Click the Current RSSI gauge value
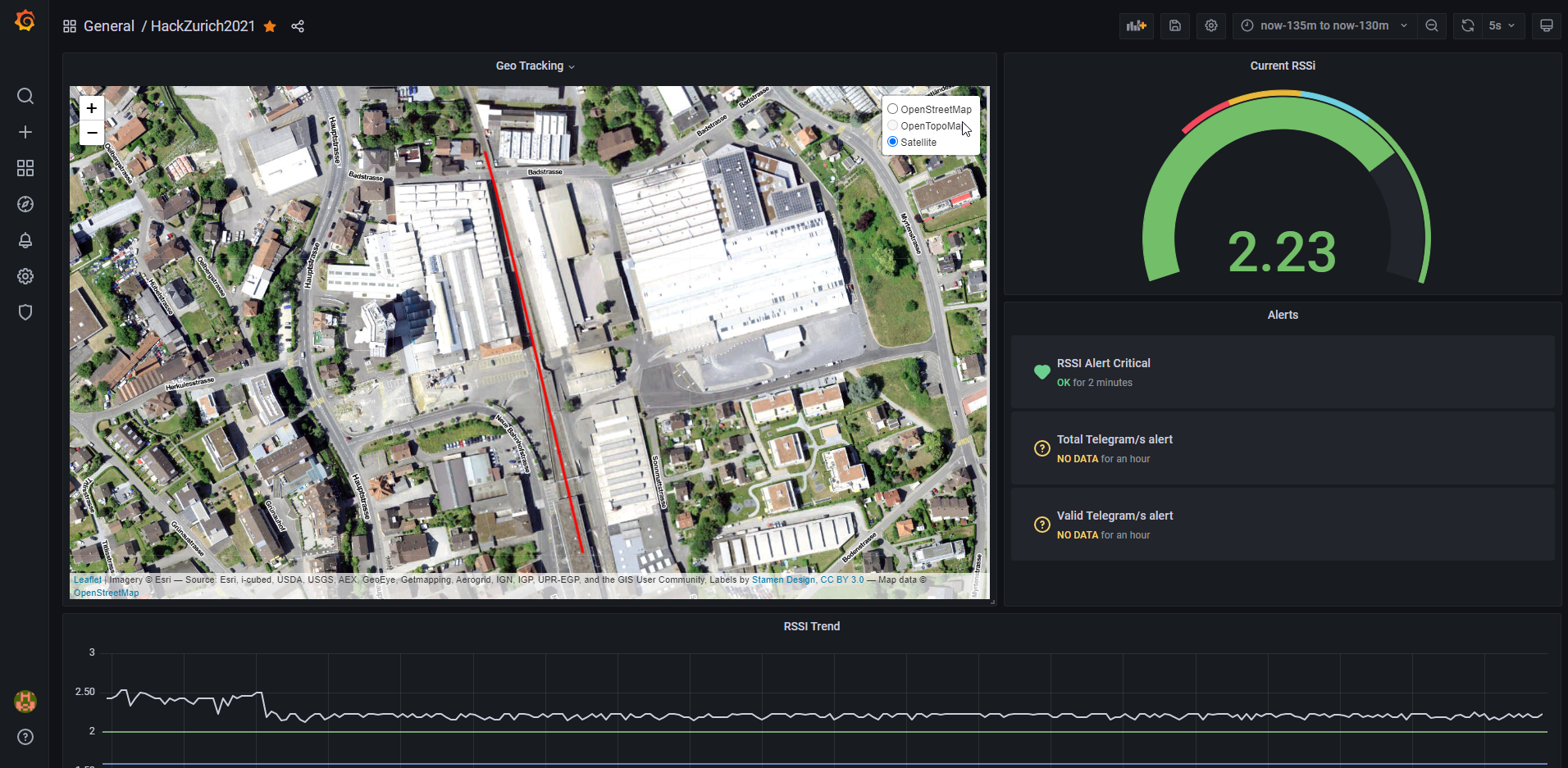Viewport: 1568px width, 768px height. click(1282, 252)
